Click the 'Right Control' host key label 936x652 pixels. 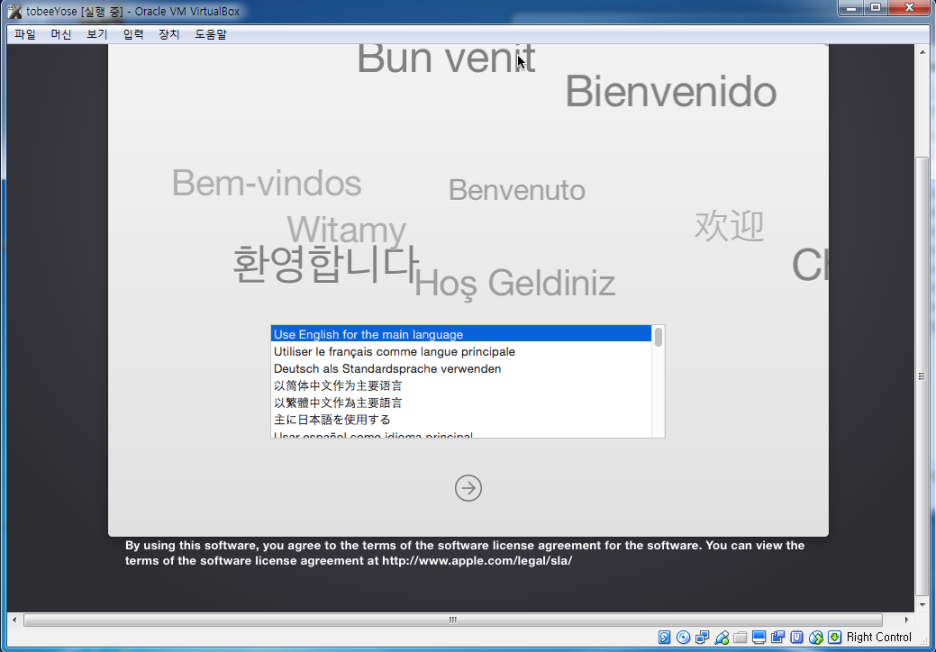click(x=879, y=637)
